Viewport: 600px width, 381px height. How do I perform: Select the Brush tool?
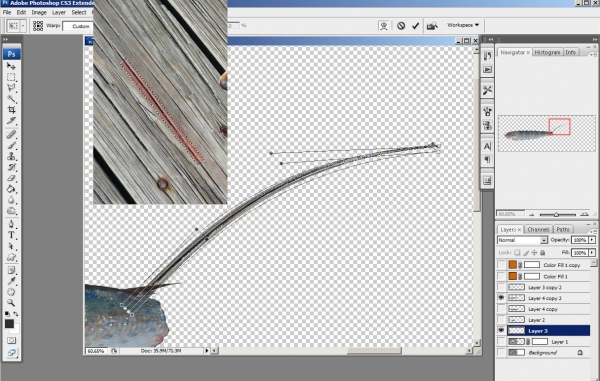11,145
